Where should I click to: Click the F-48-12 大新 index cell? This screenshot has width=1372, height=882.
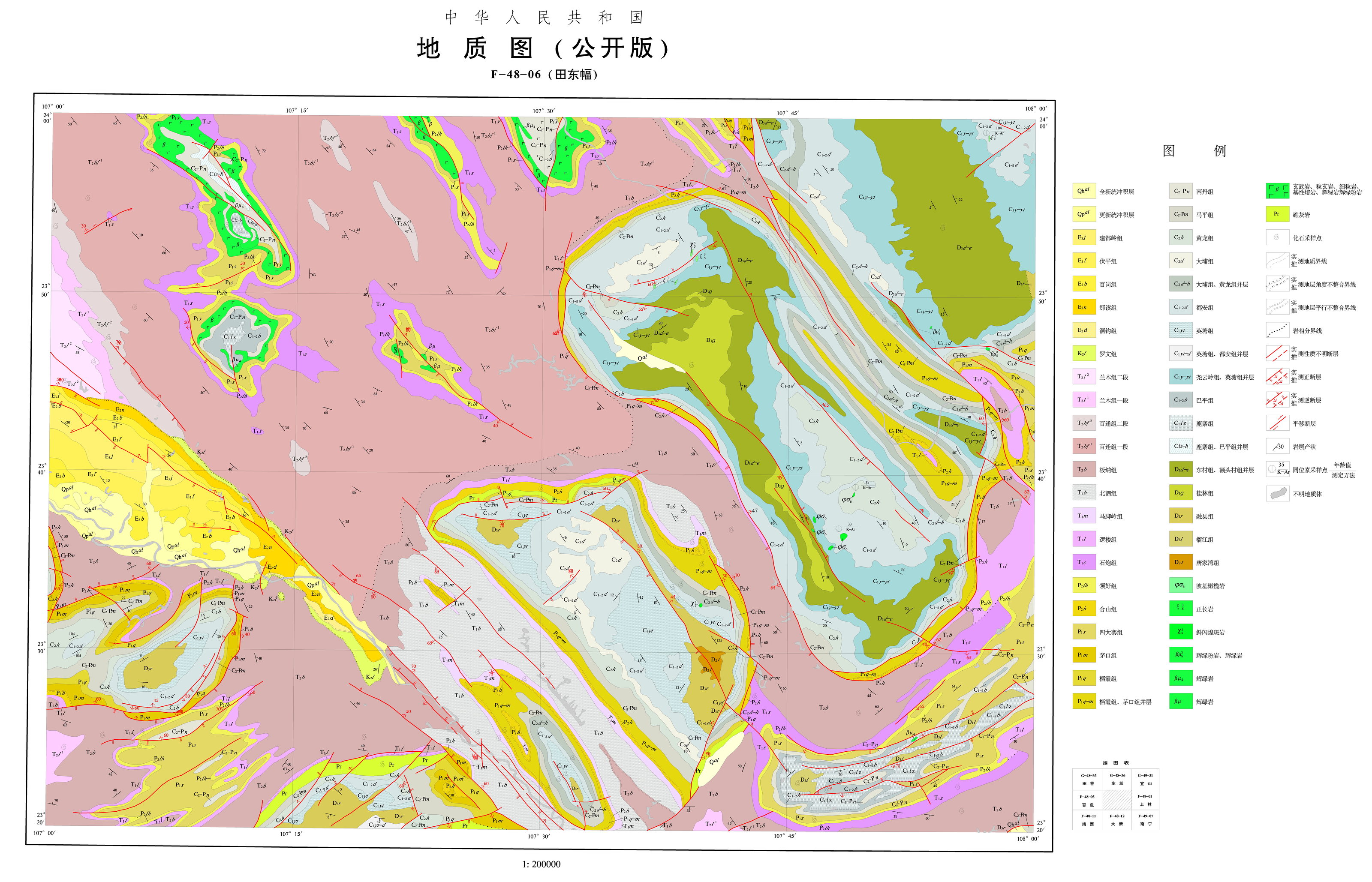[1117, 819]
